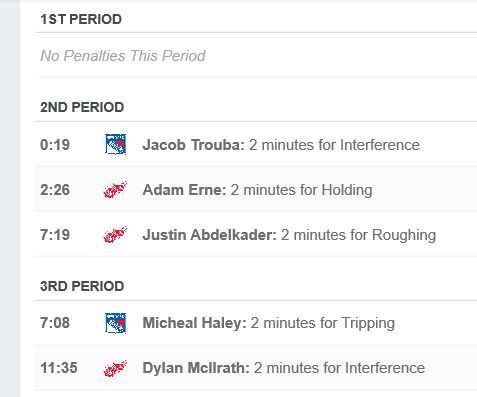Click the 7:19 penalty time
Screen dimensions: 477x397
(x=55, y=235)
